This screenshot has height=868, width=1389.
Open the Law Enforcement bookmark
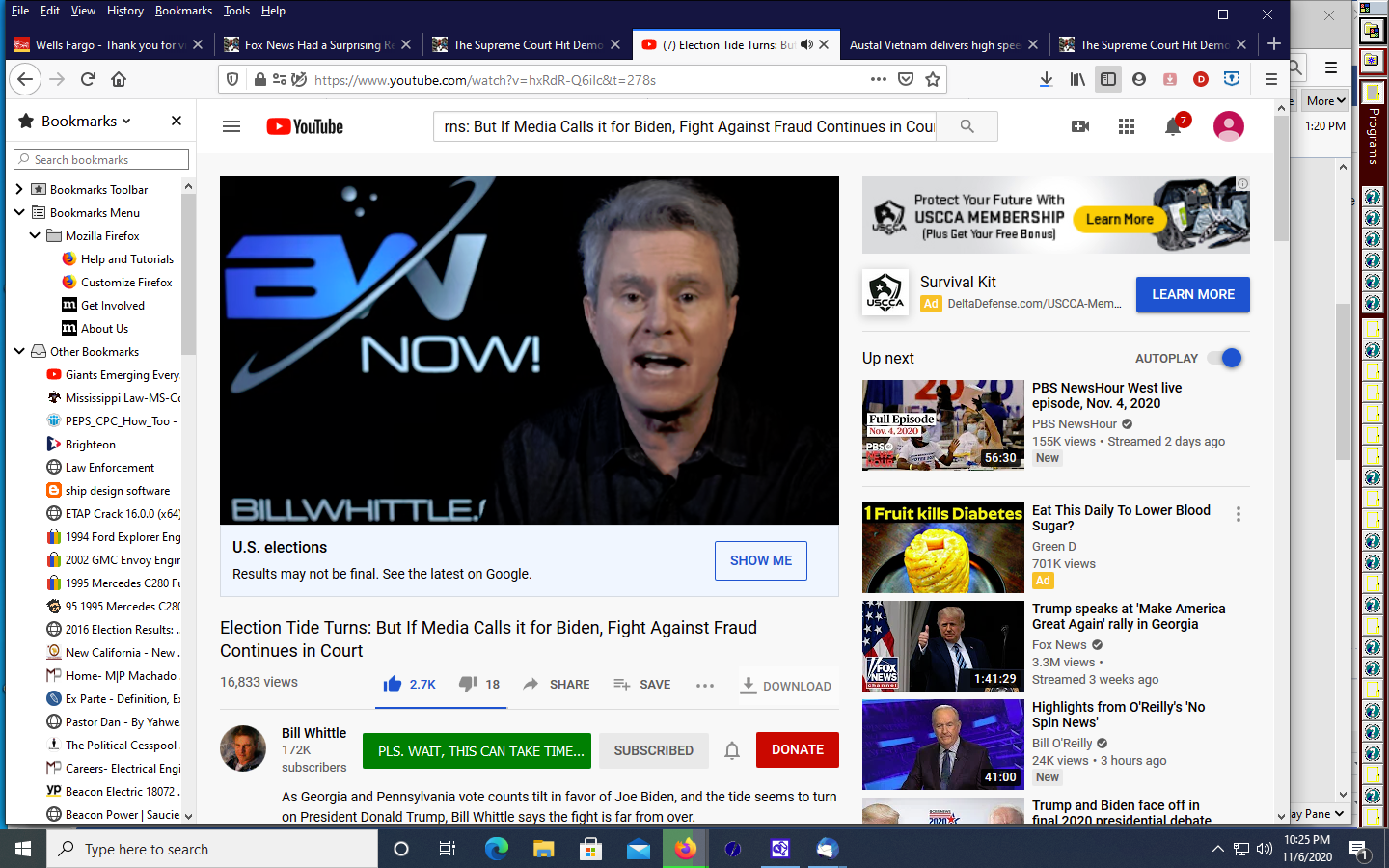point(110,467)
